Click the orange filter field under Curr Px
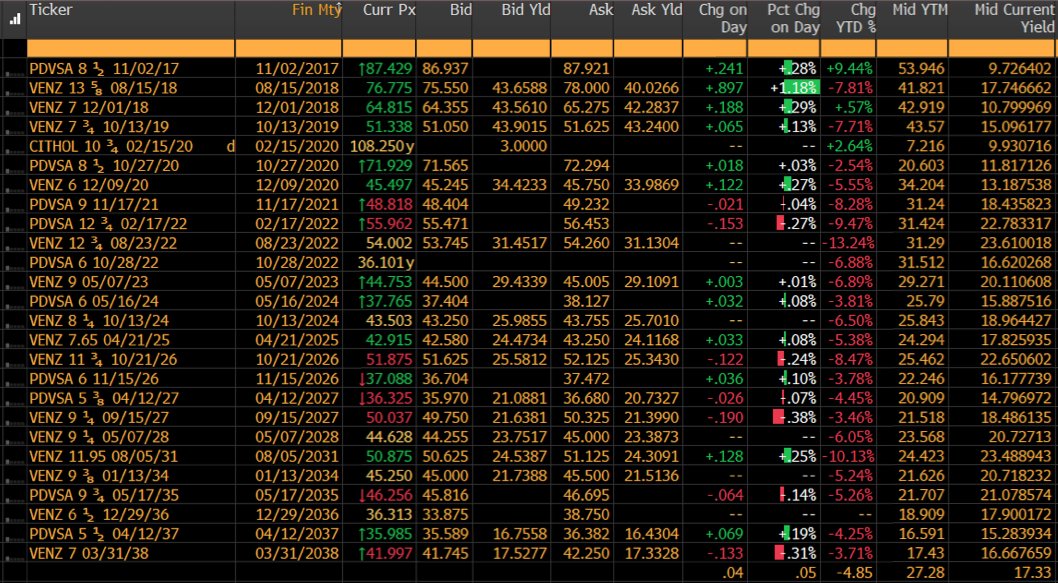This screenshot has width=1058, height=583. pos(379,49)
